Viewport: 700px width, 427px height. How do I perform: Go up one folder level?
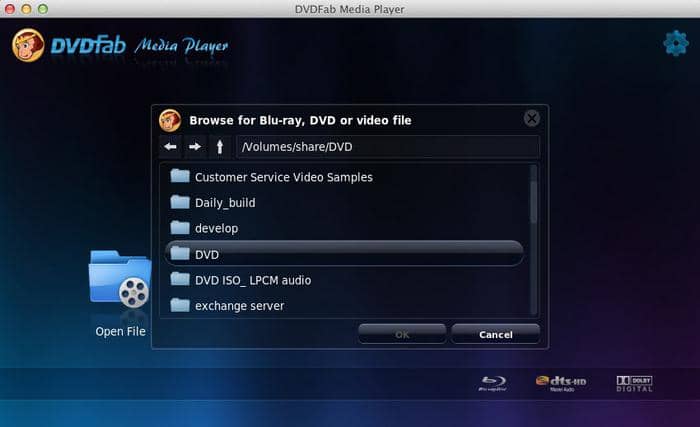pyautogui.click(x=220, y=147)
